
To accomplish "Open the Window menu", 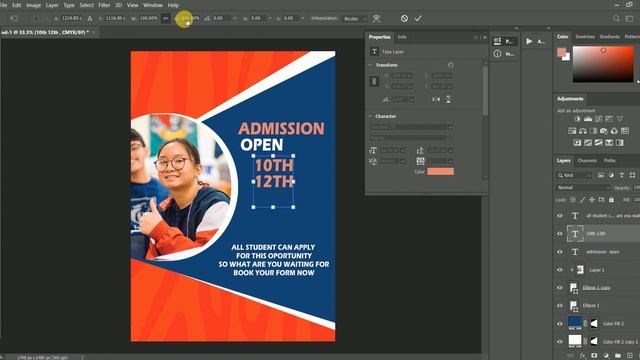I will pos(153,5).
